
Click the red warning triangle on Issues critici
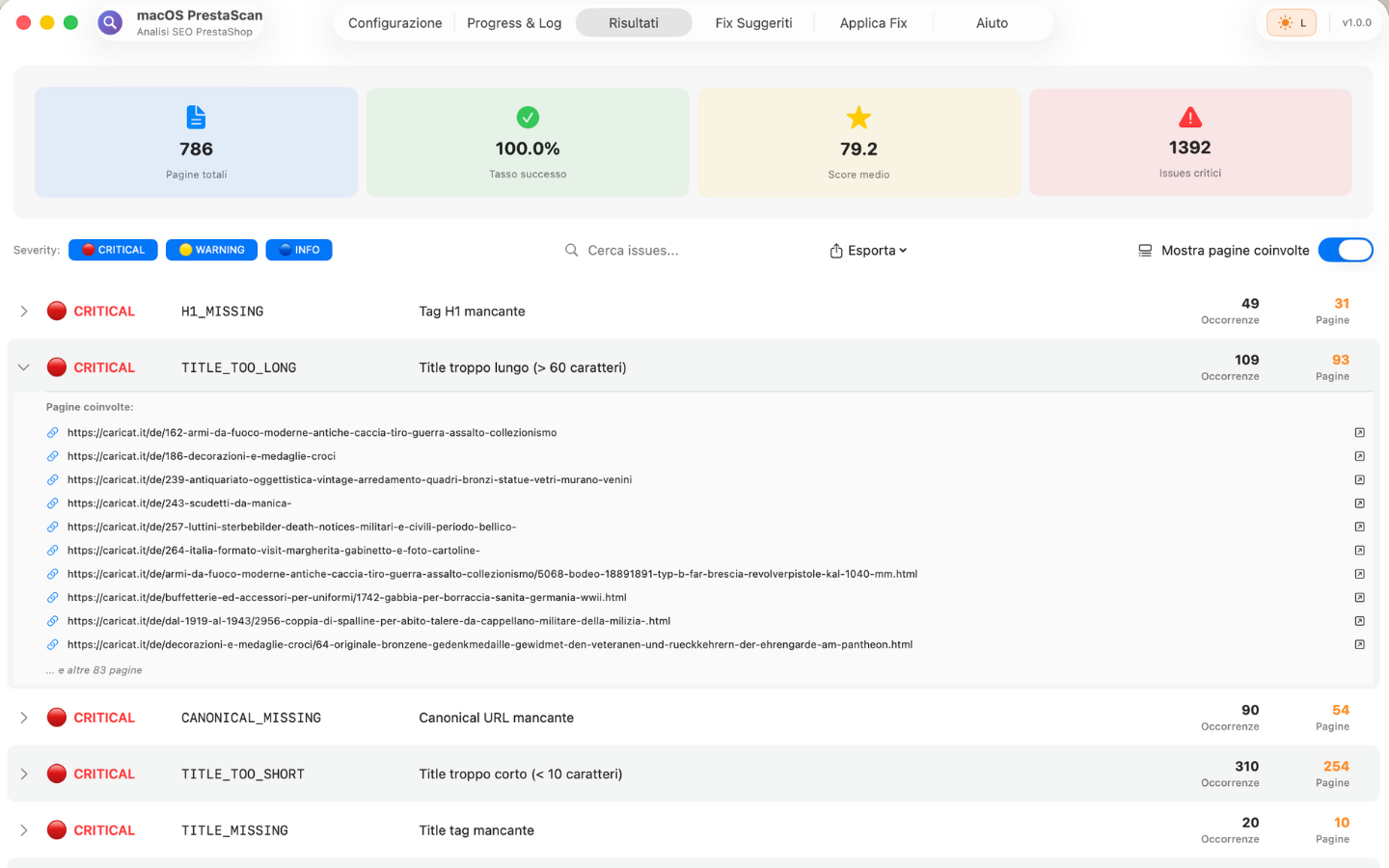pyautogui.click(x=1189, y=118)
